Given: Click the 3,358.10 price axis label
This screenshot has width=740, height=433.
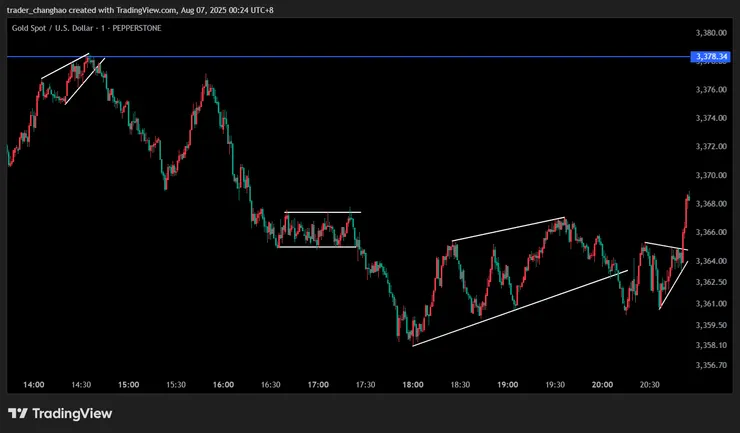Looking at the screenshot, I should (711, 345).
